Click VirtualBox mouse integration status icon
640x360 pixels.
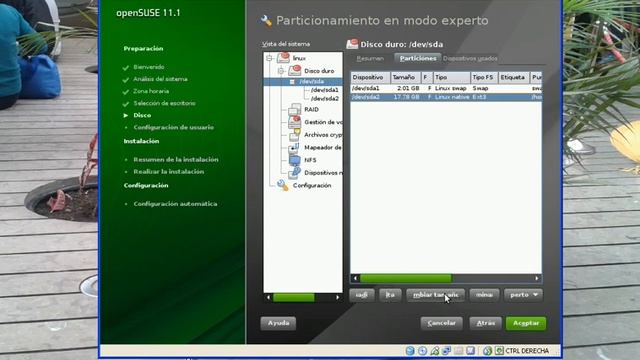pyautogui.click(x=487, y=351)
